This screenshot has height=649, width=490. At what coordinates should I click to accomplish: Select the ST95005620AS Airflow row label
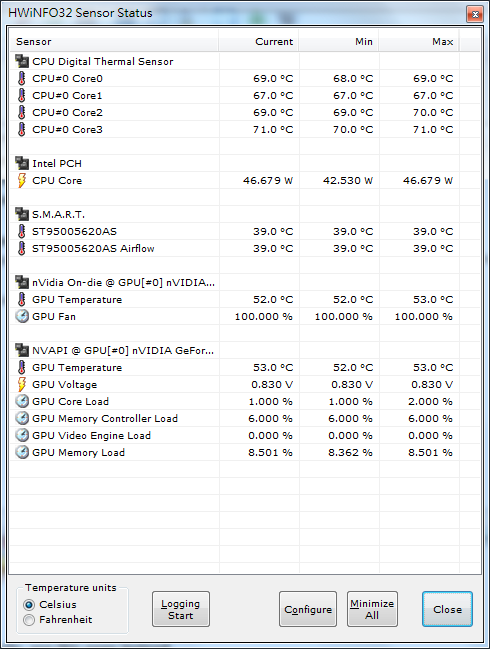tap(94, 248)
